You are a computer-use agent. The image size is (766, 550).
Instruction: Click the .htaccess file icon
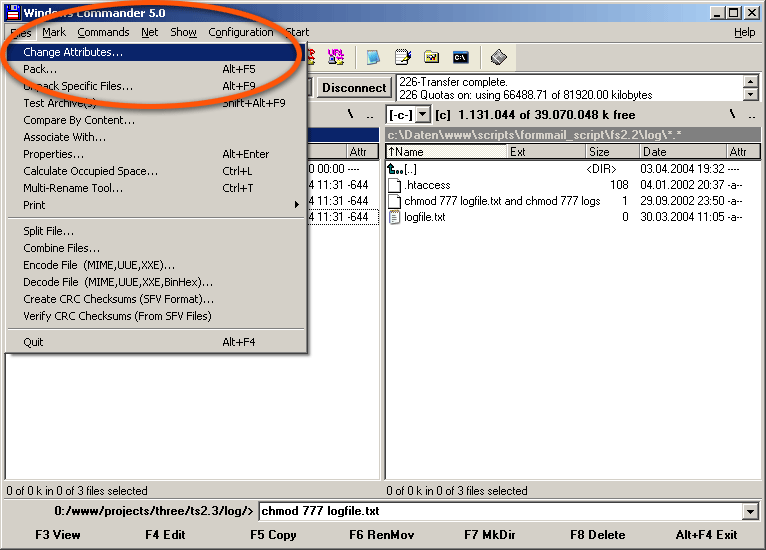tap(394, 185)
